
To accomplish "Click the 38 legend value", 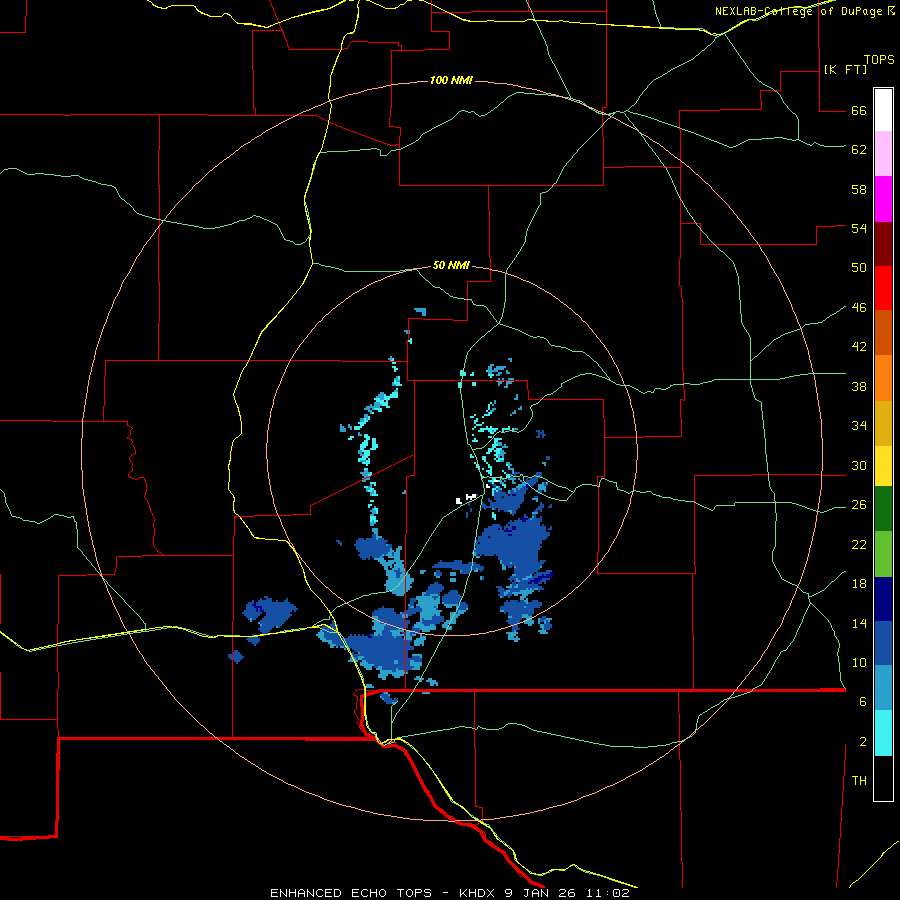I will (859, 386).
